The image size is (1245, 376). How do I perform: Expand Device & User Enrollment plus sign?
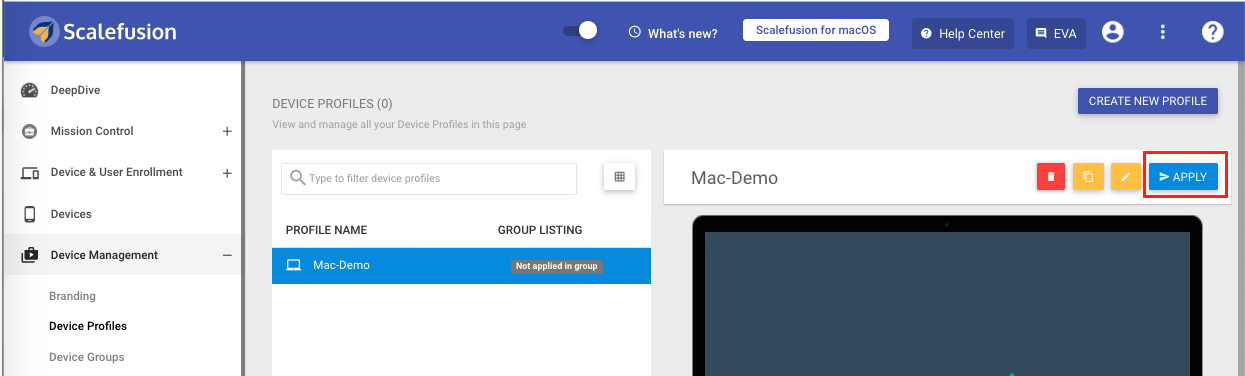click(x=227, y=173)
